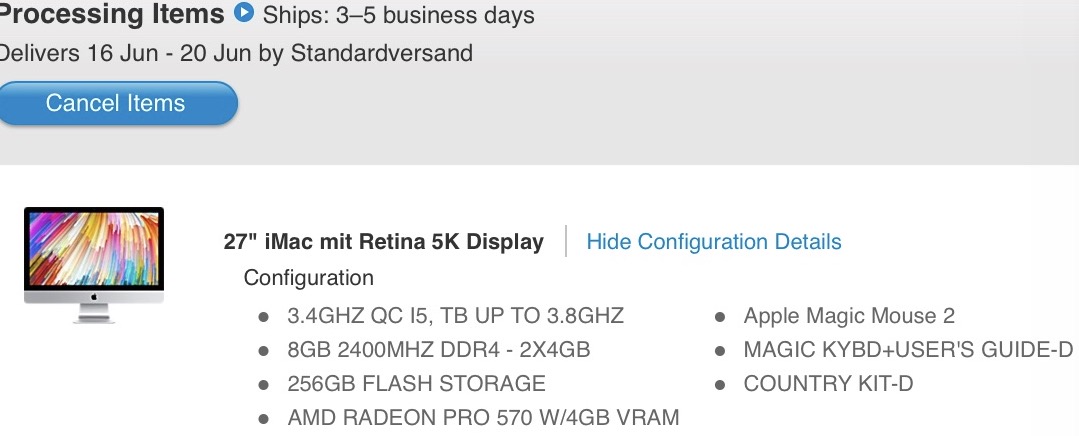This screenshot has height=436, width=1079.
Task: Select the 8GB 2400MHZ DDR4 memory entry
Action: point(439,349)
